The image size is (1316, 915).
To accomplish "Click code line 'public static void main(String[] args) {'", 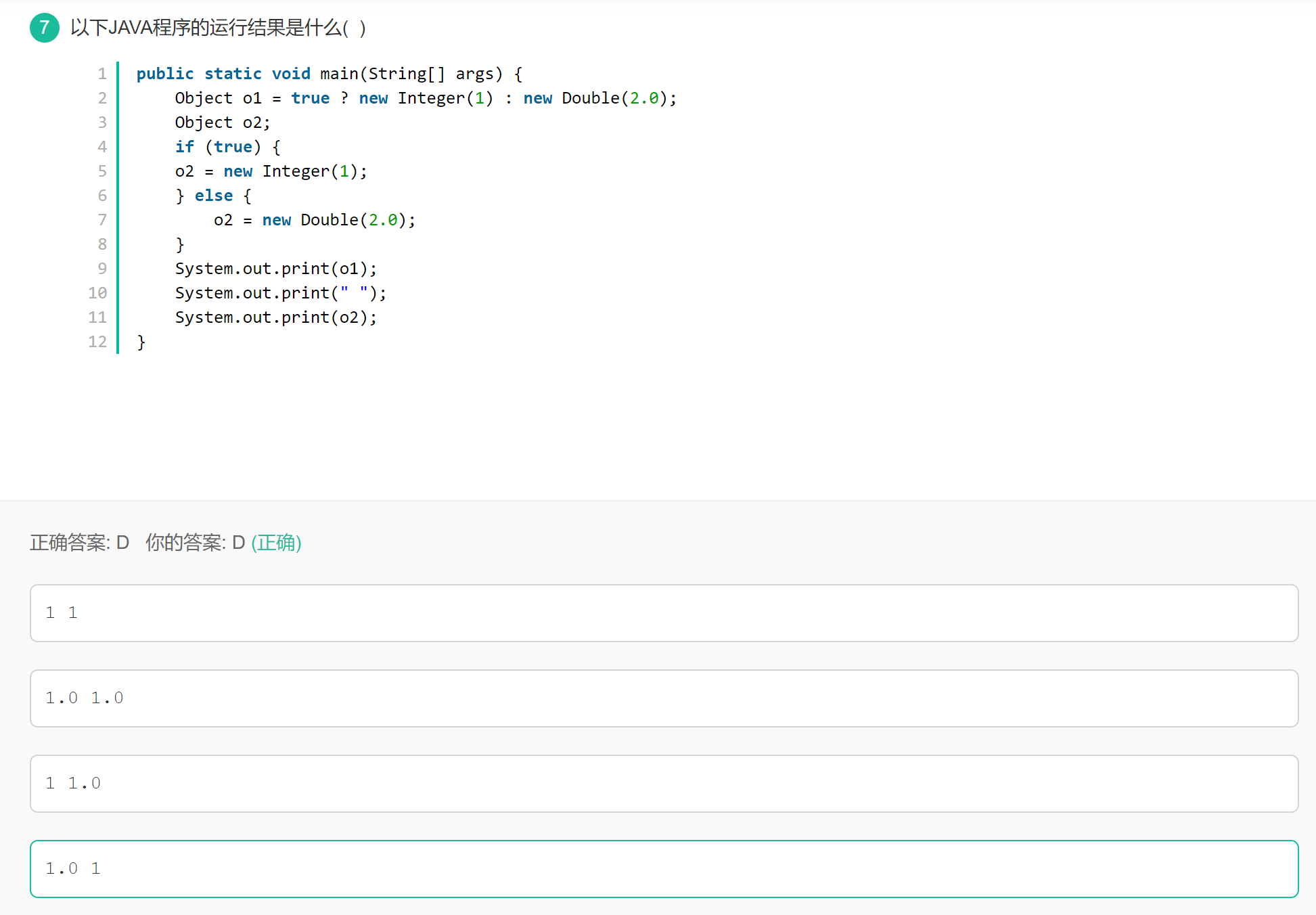I will click(x=330, y=74).
